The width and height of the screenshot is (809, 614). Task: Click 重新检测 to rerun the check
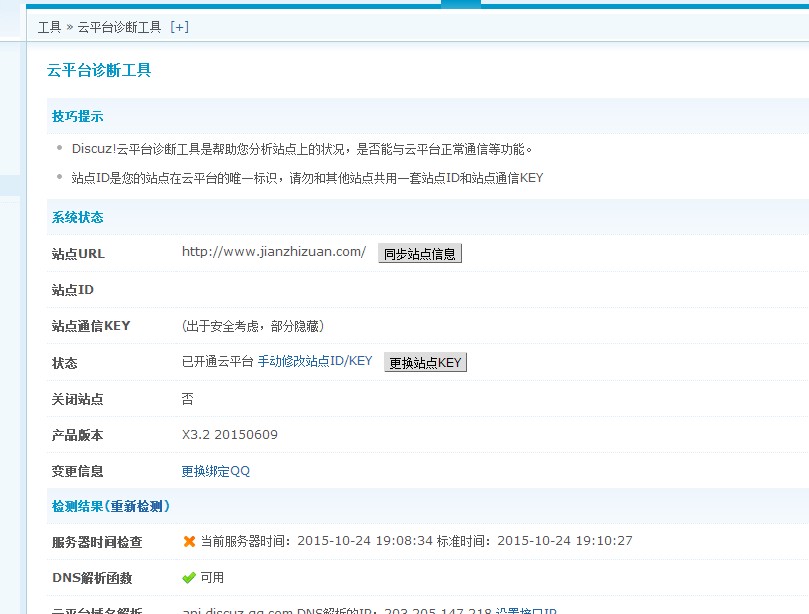click(139, 506)
